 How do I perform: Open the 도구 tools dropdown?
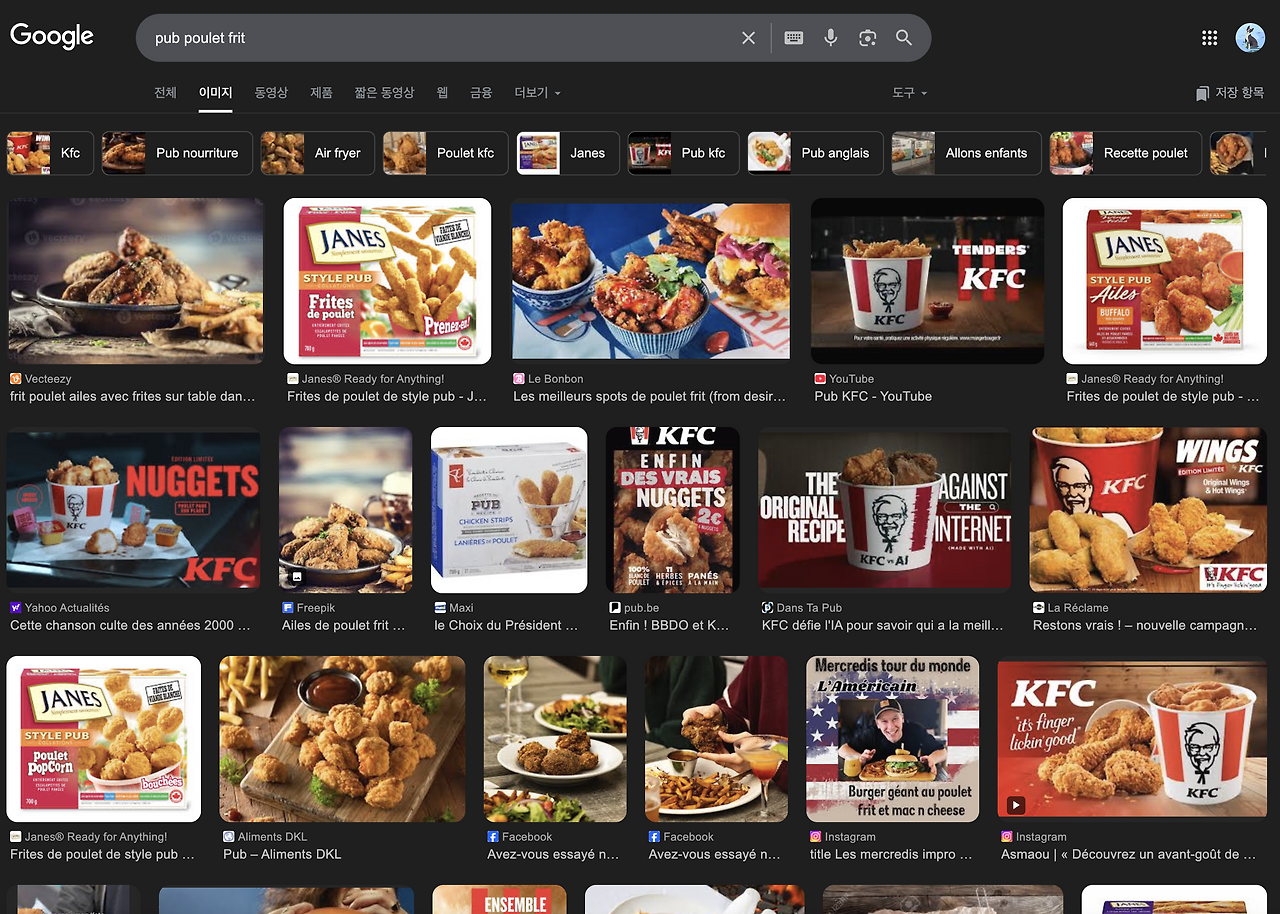pyautogui.click(x=910, y=93)
